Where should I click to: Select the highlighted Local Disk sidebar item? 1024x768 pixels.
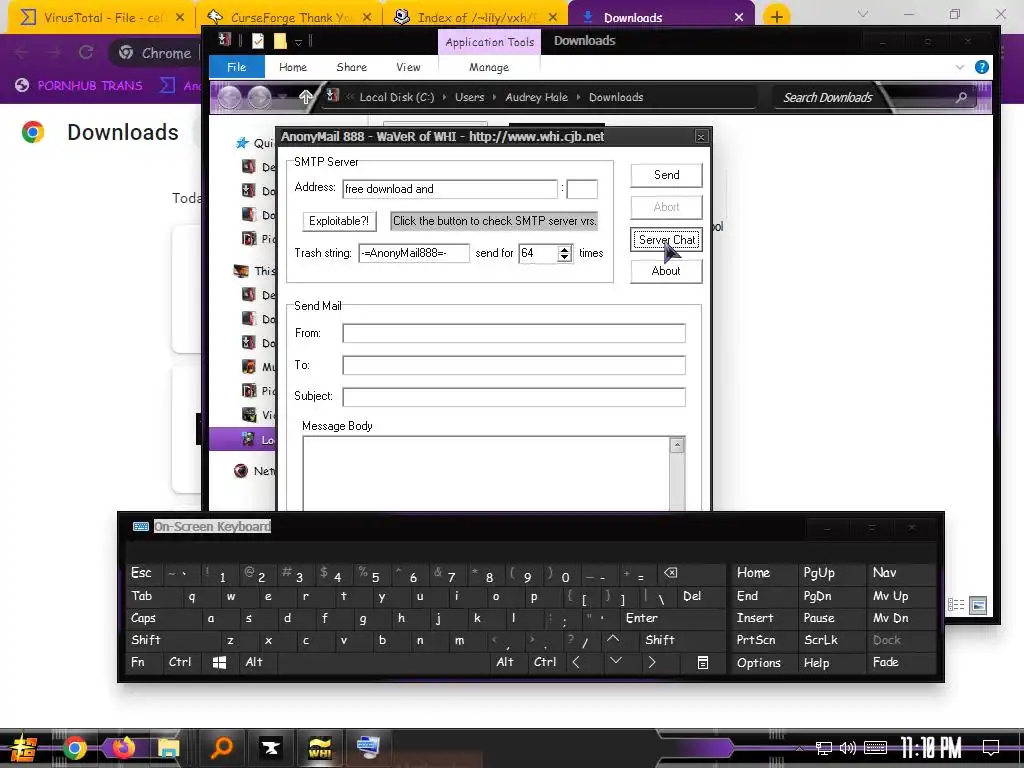pos(243,440)
